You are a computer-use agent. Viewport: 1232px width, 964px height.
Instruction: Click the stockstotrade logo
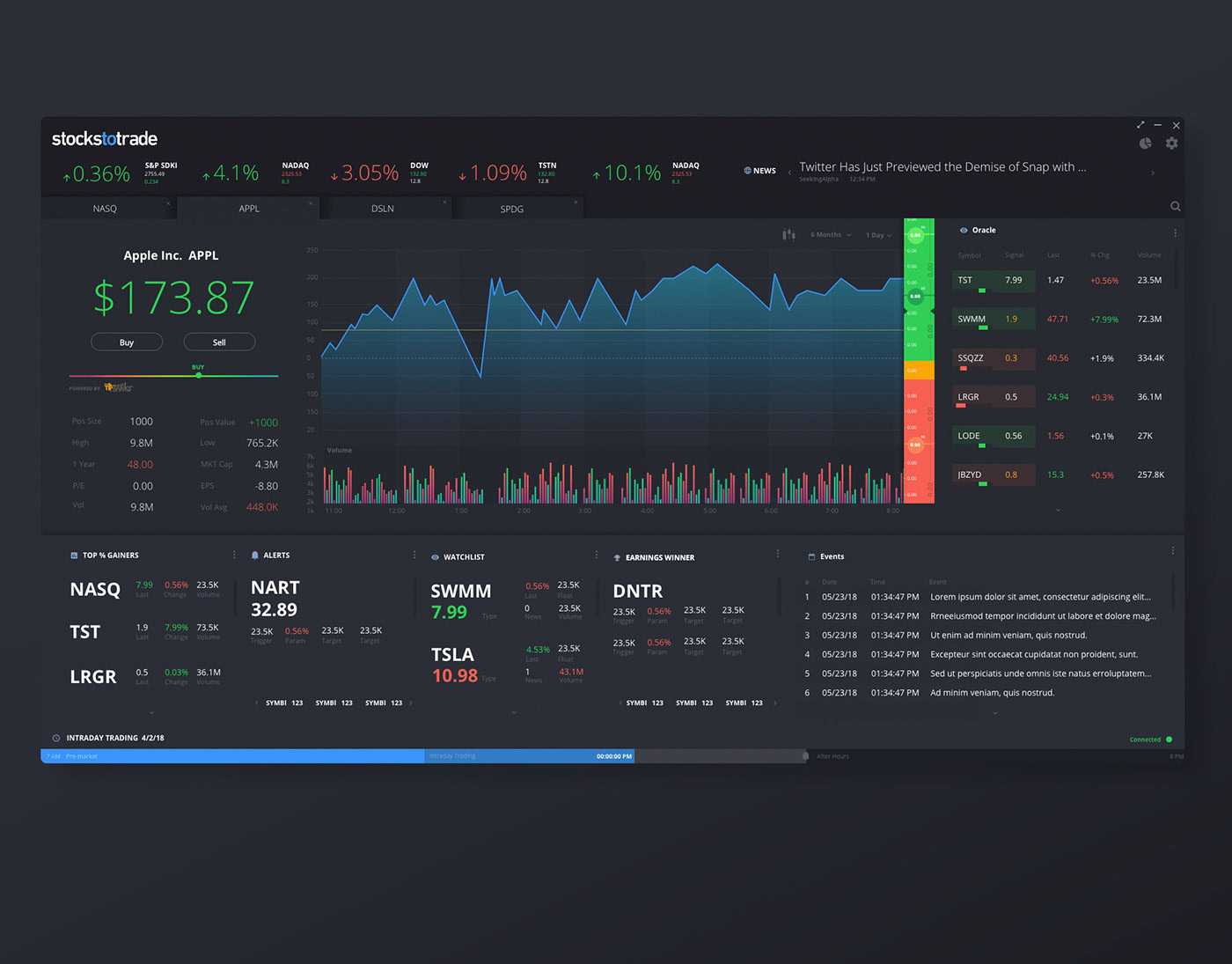(x=105, y=139)
